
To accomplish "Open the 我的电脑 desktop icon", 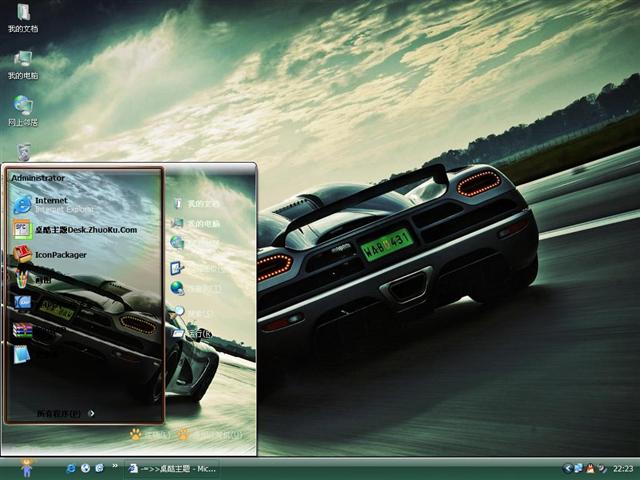I will tap(23, 64).
